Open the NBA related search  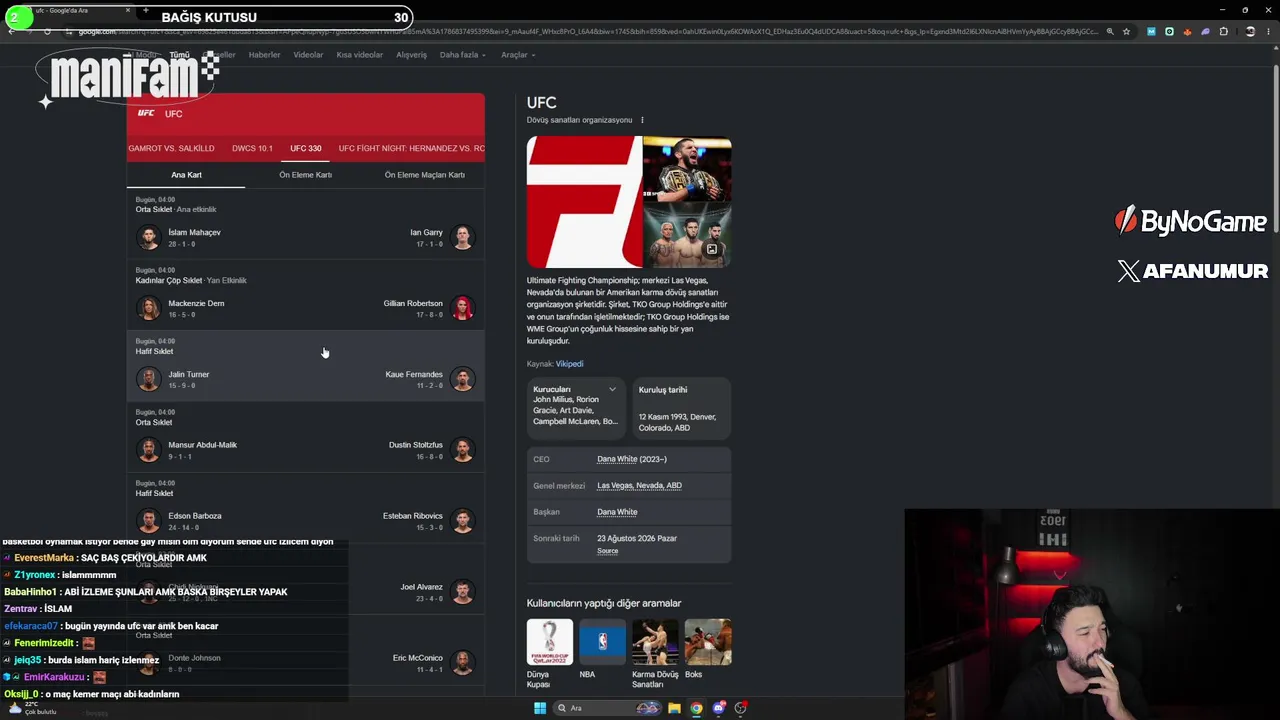(602, 650)
